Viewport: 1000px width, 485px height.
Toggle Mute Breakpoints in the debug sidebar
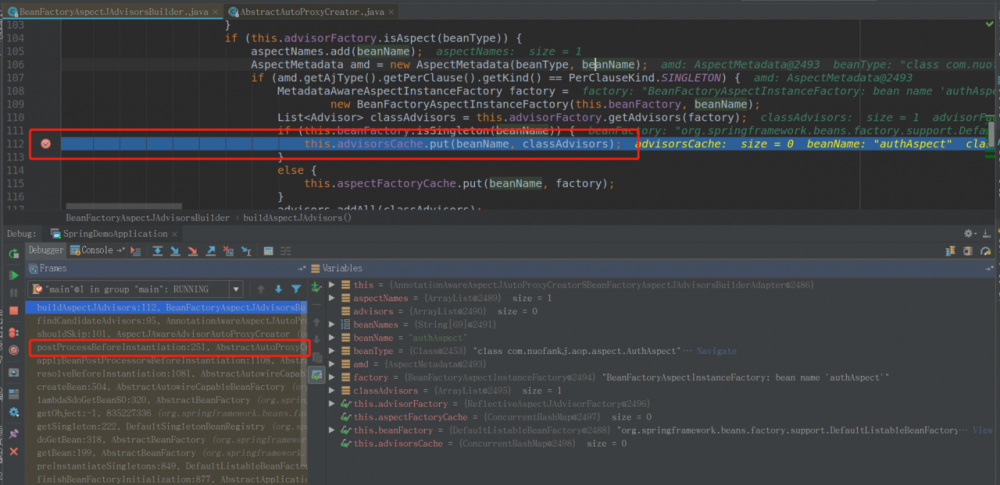(x=13, y=350)
